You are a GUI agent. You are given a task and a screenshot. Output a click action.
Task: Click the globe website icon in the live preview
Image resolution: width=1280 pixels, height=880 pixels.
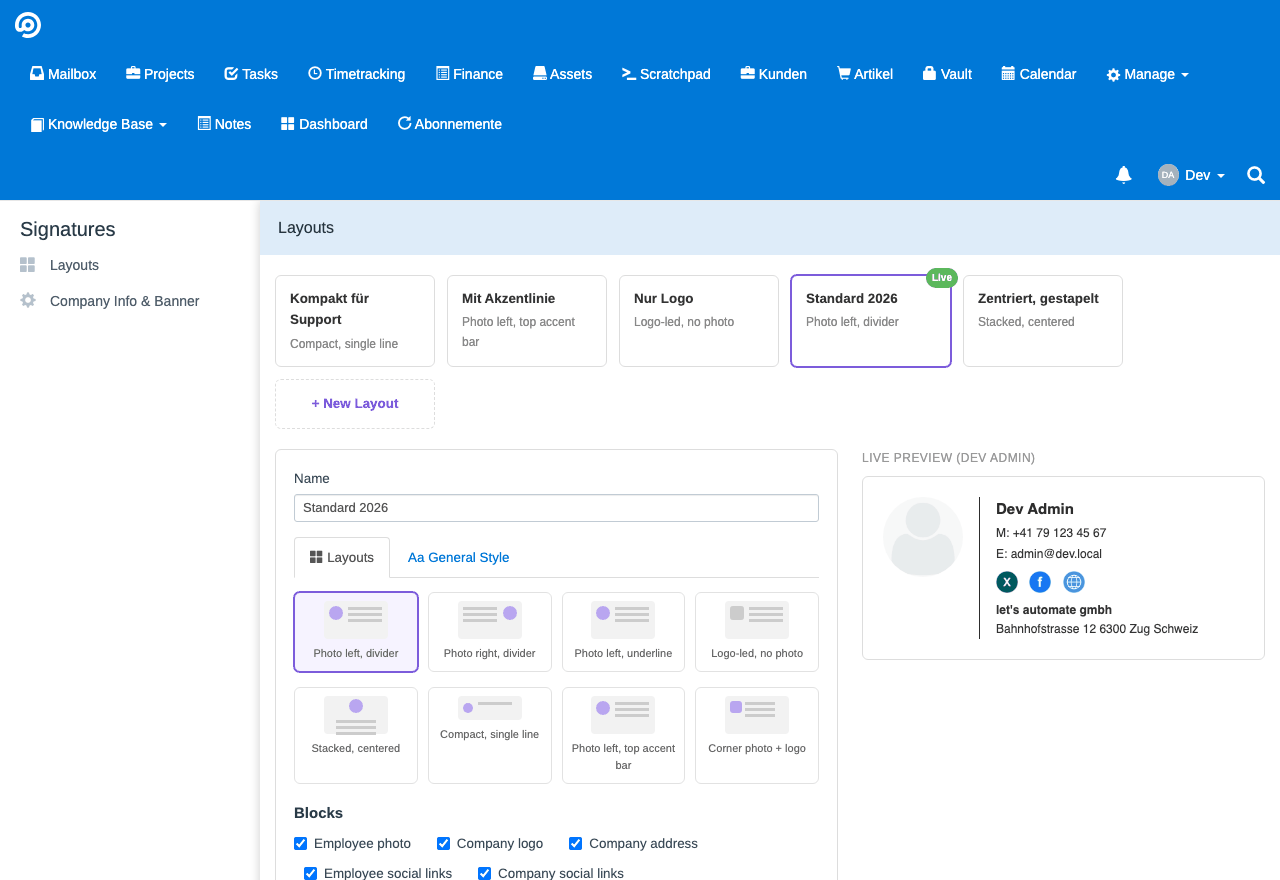(1074, 582)
